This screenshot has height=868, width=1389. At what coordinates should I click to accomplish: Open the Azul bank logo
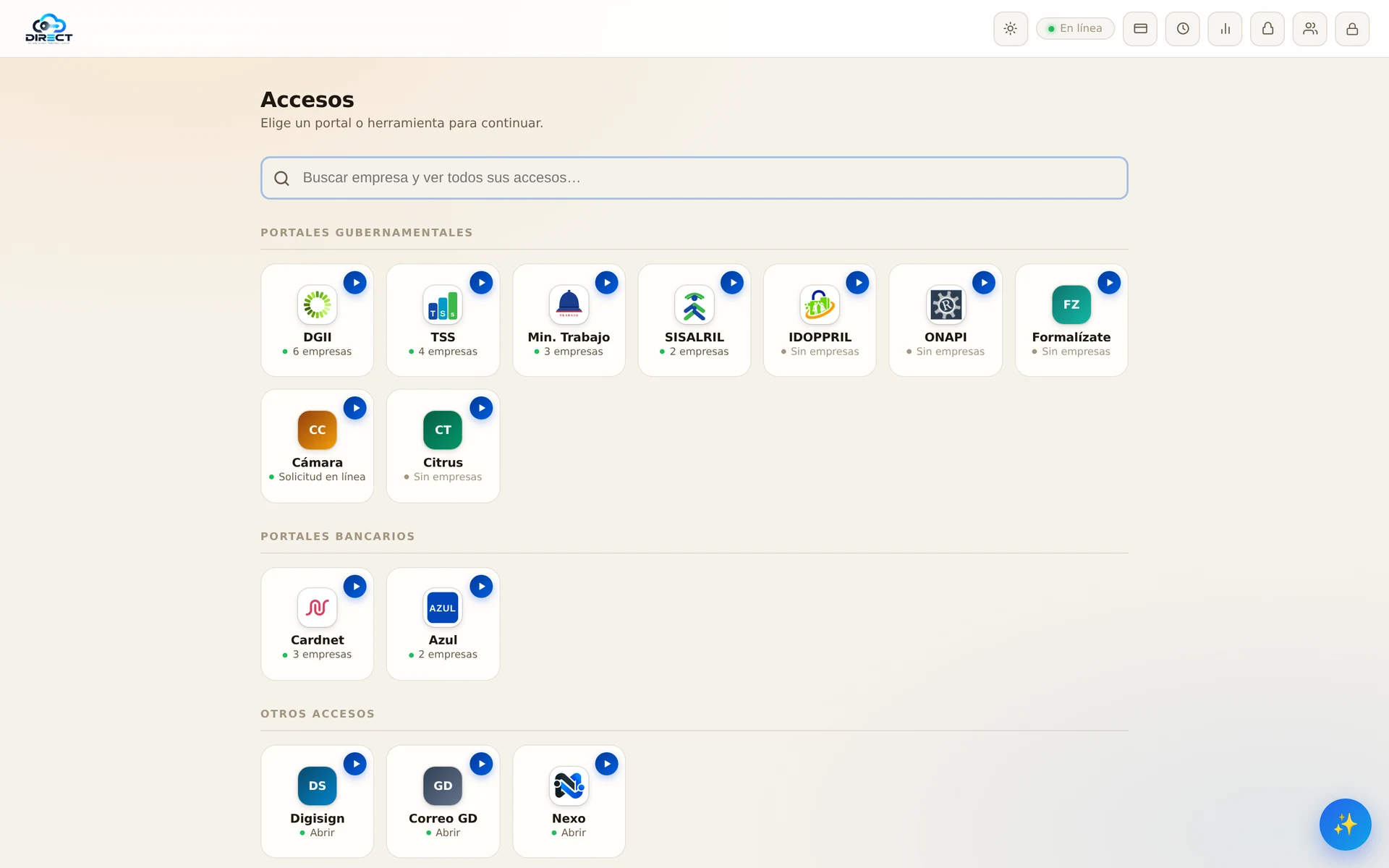443,608
